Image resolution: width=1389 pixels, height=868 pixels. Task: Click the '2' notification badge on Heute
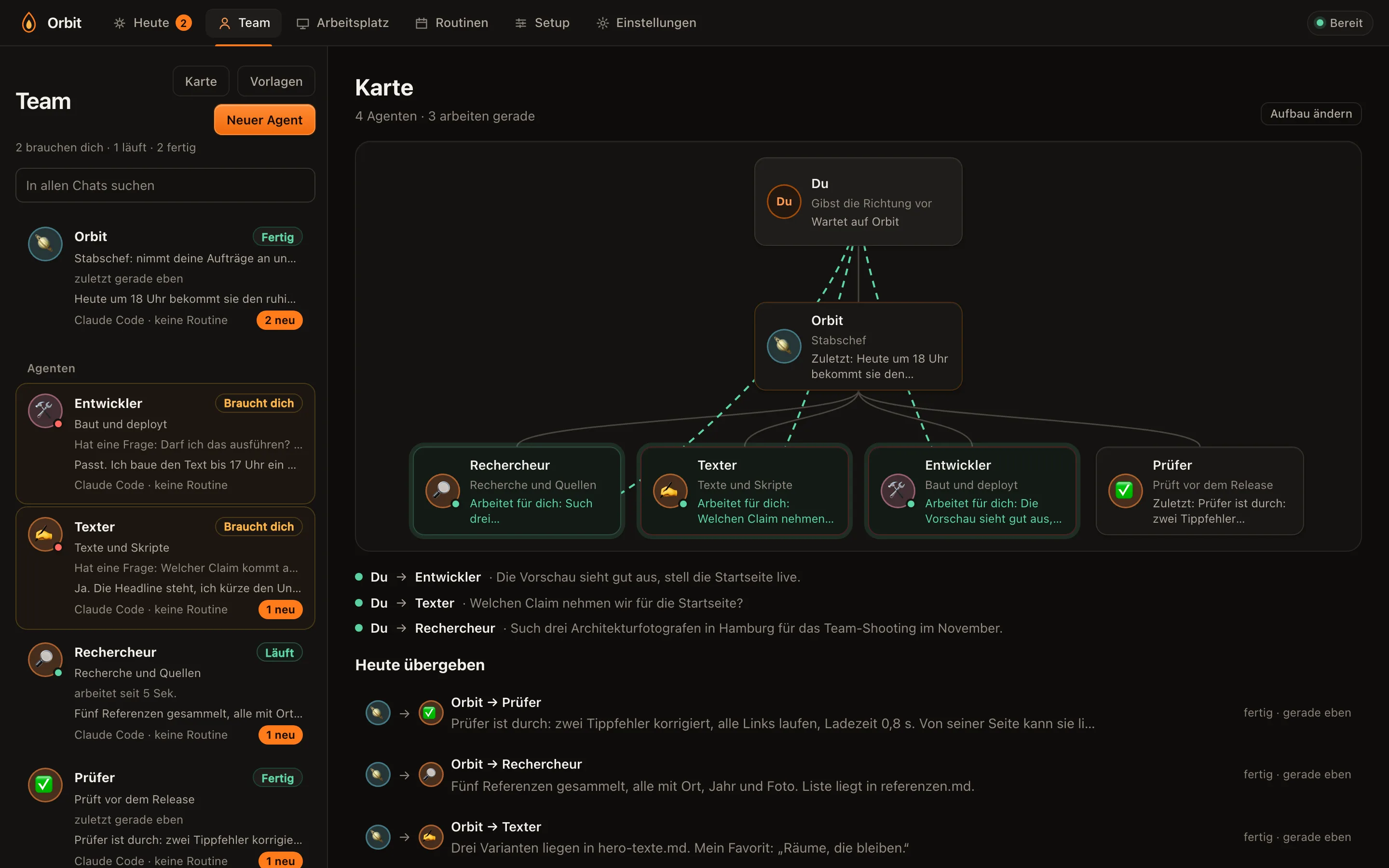coord(183,23)
